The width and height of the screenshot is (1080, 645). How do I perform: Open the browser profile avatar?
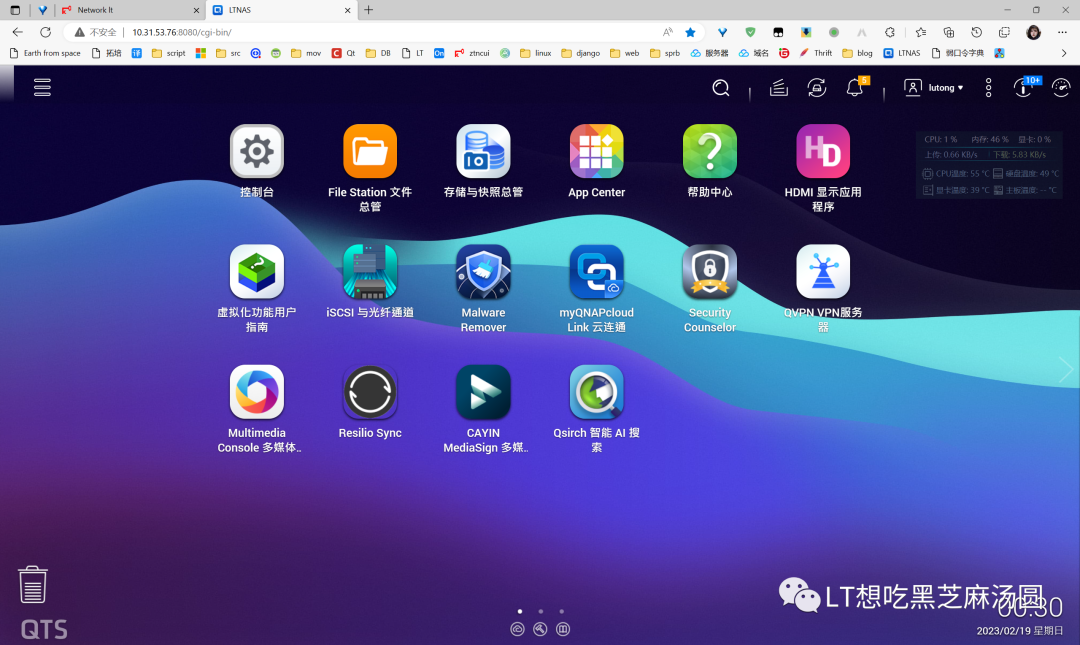coord(1033,32)
